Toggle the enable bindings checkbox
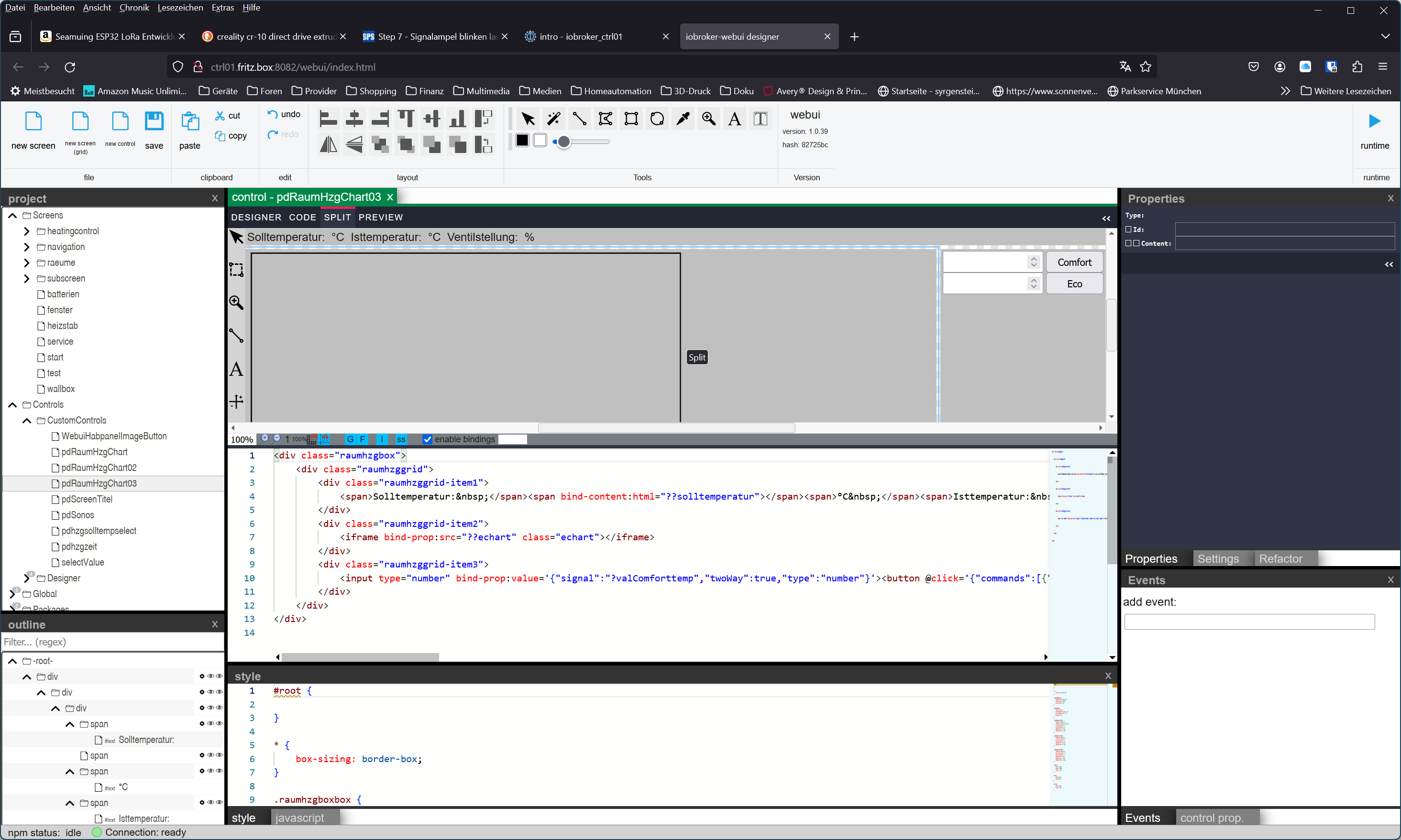 tap(428, 439)
